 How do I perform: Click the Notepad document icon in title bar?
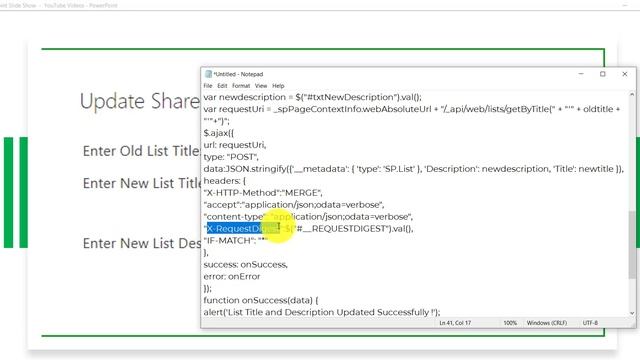click(x=208, y=74)
